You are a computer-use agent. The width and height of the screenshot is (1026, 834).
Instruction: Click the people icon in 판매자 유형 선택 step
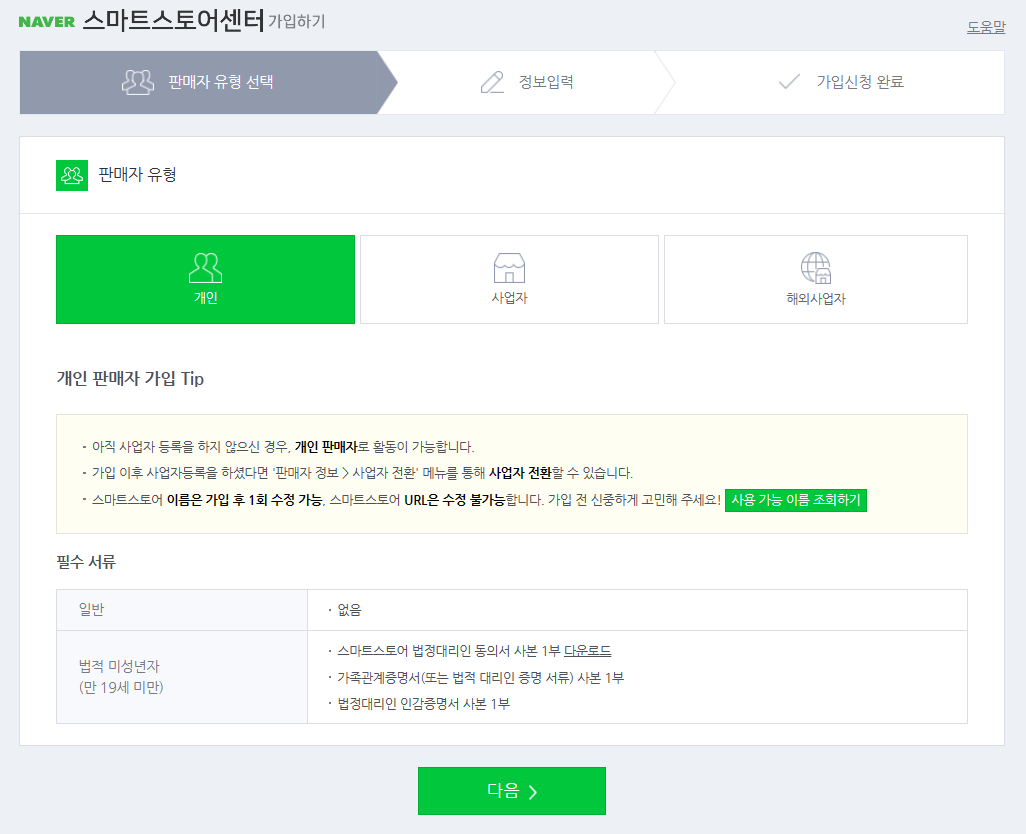click(137, 82)
